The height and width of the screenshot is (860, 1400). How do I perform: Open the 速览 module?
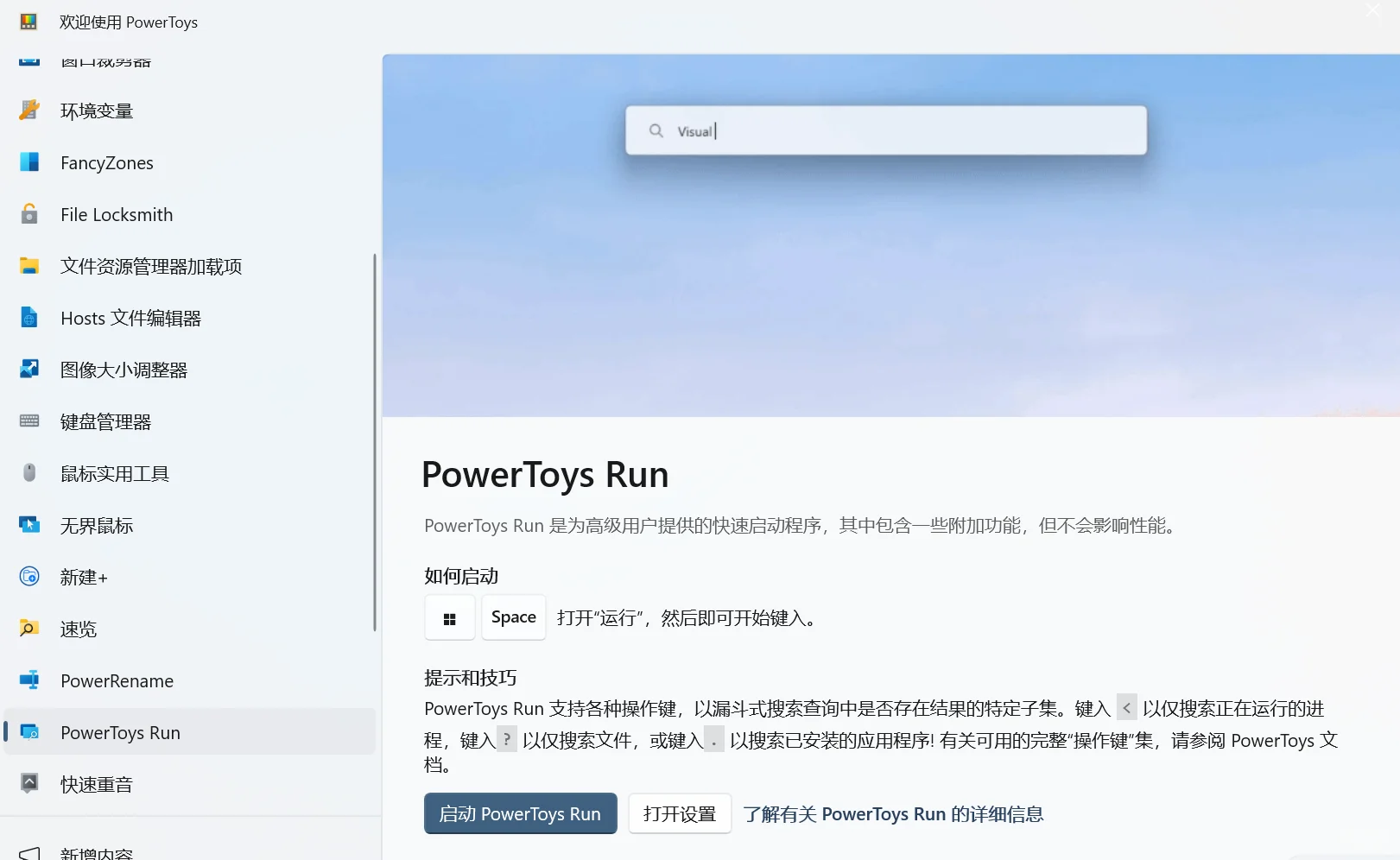[x=78, y=629]
